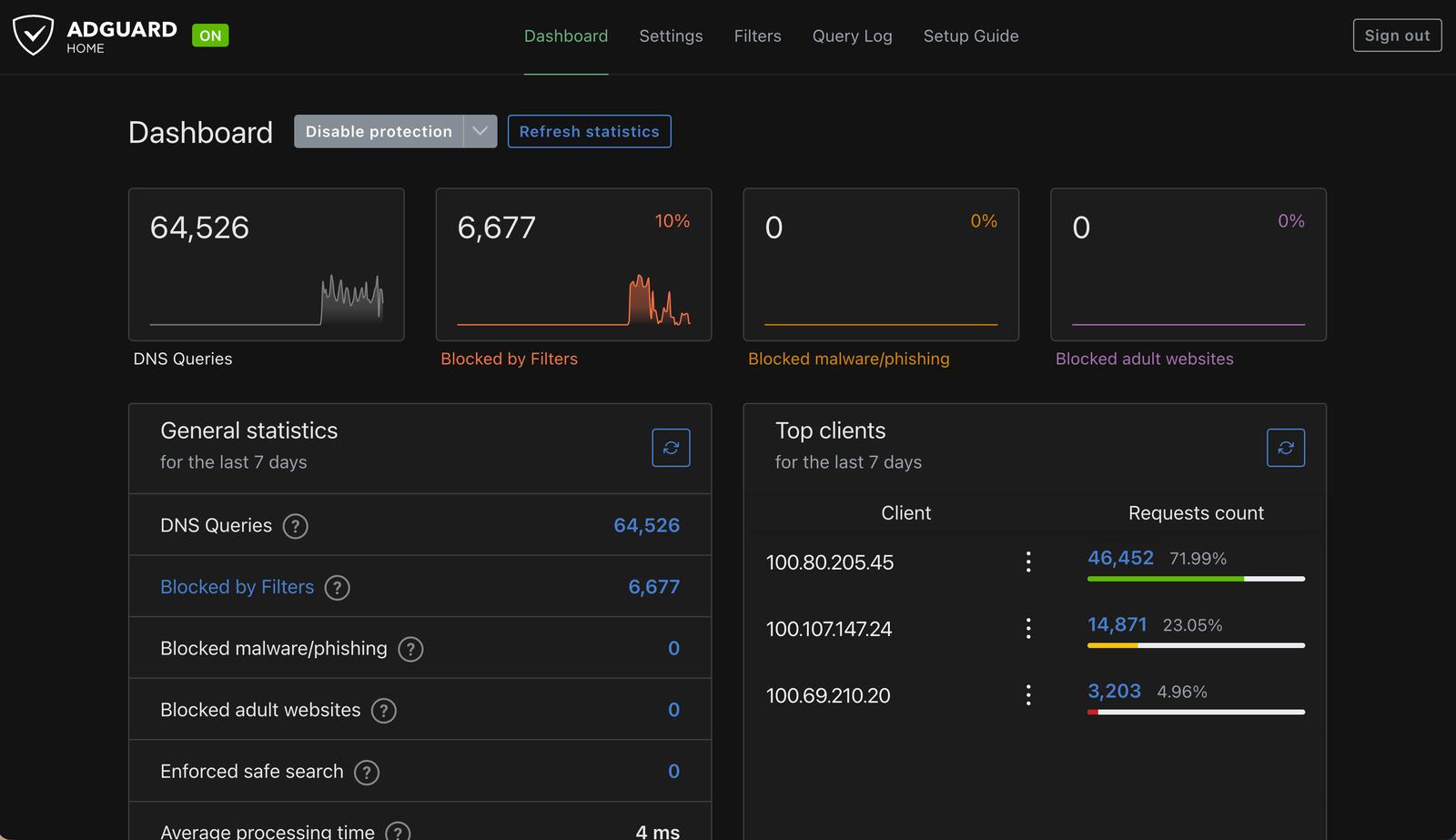Image resolution: width=1456 pixels, height=840 pixels.
Task: Click the Refresh statistics button
Action: pyautogui.click(x=589, y=131)
